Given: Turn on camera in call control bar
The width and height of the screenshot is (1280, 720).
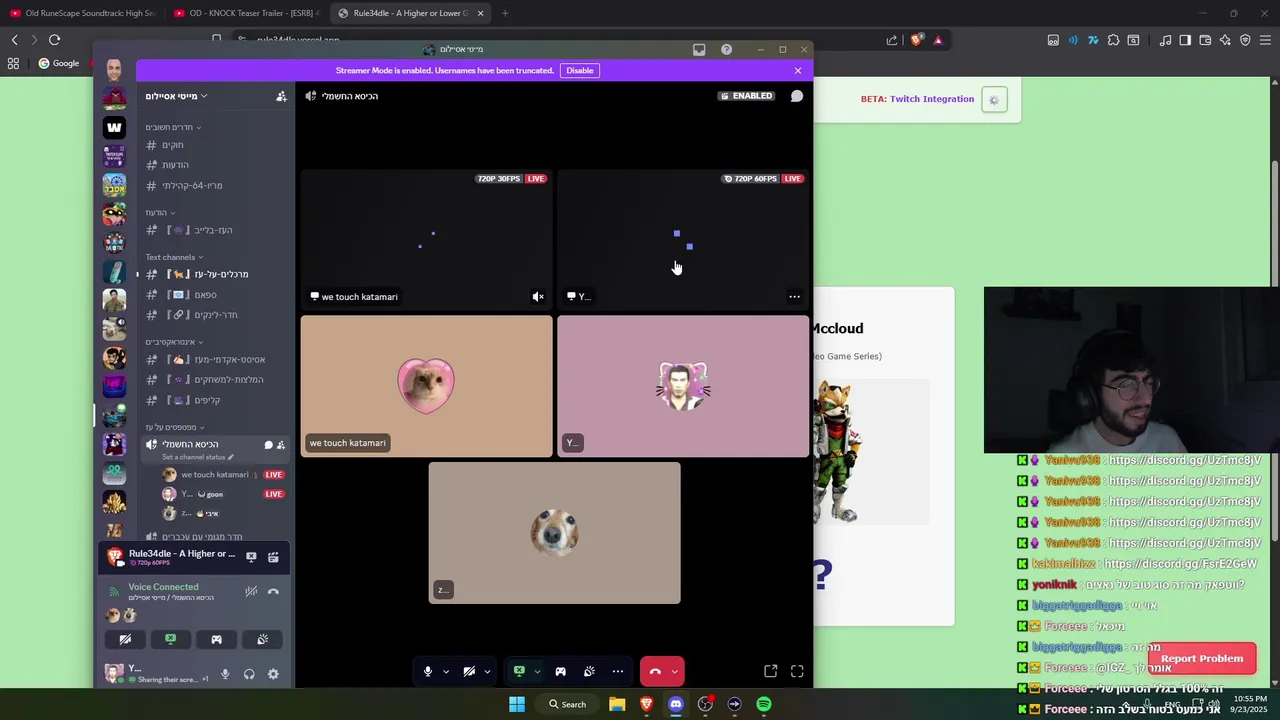Looking at the screenshot, I should click(x=469, y=671).
